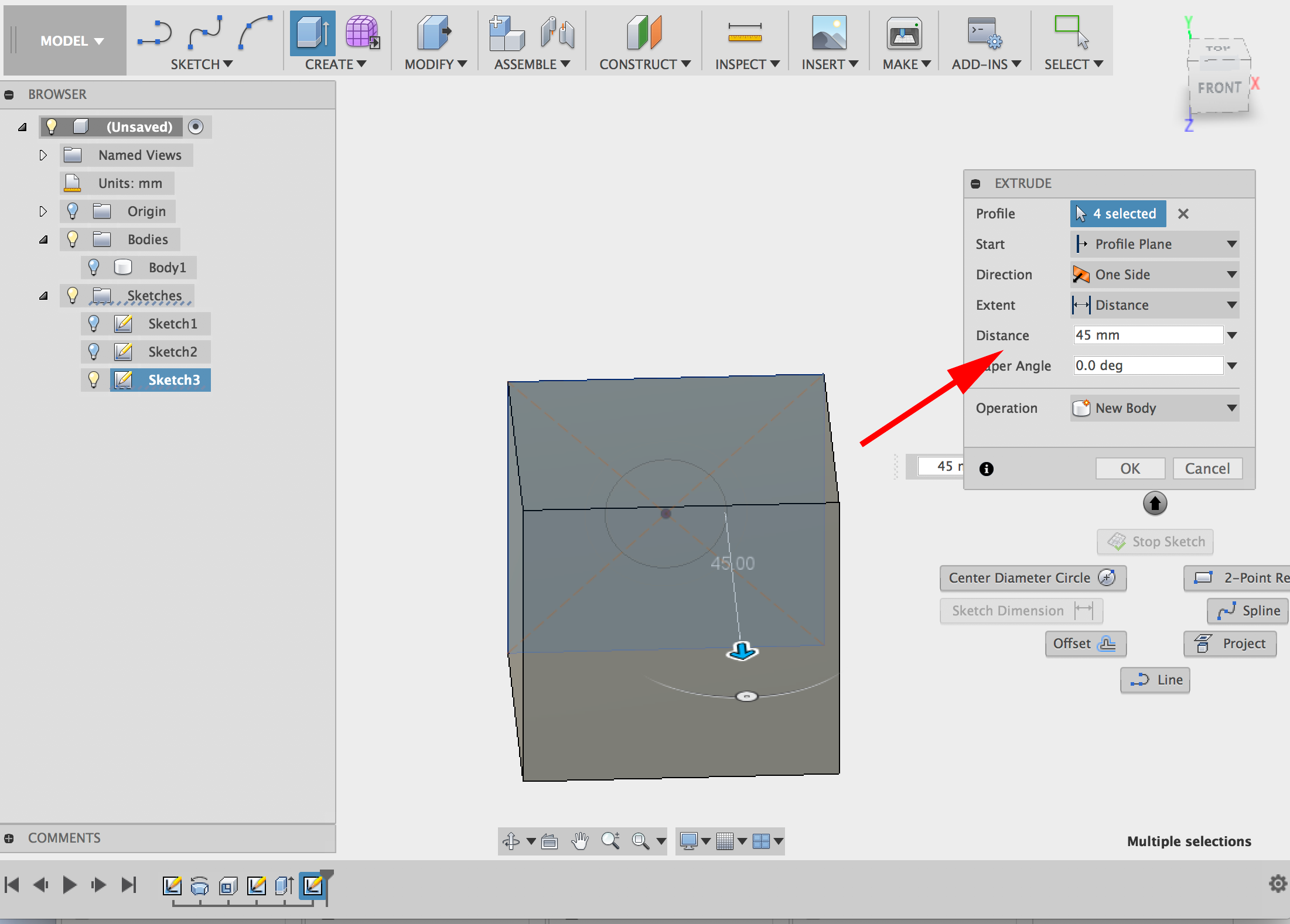Image resolution: width=1290 pixels, height=924 pixels.
Task: Open the Create Form sculpt icon
Action: (363, 32)
